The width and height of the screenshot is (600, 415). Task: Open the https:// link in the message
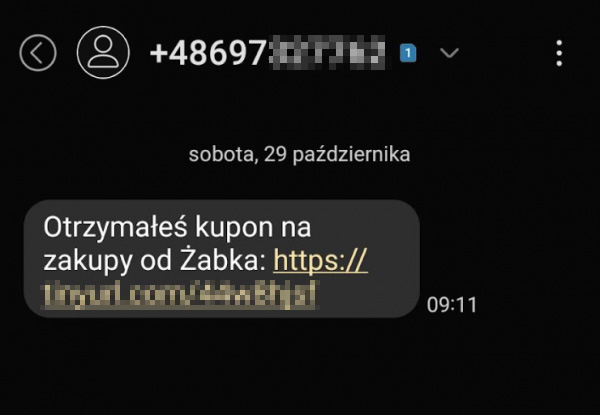[x=320, y=261]
